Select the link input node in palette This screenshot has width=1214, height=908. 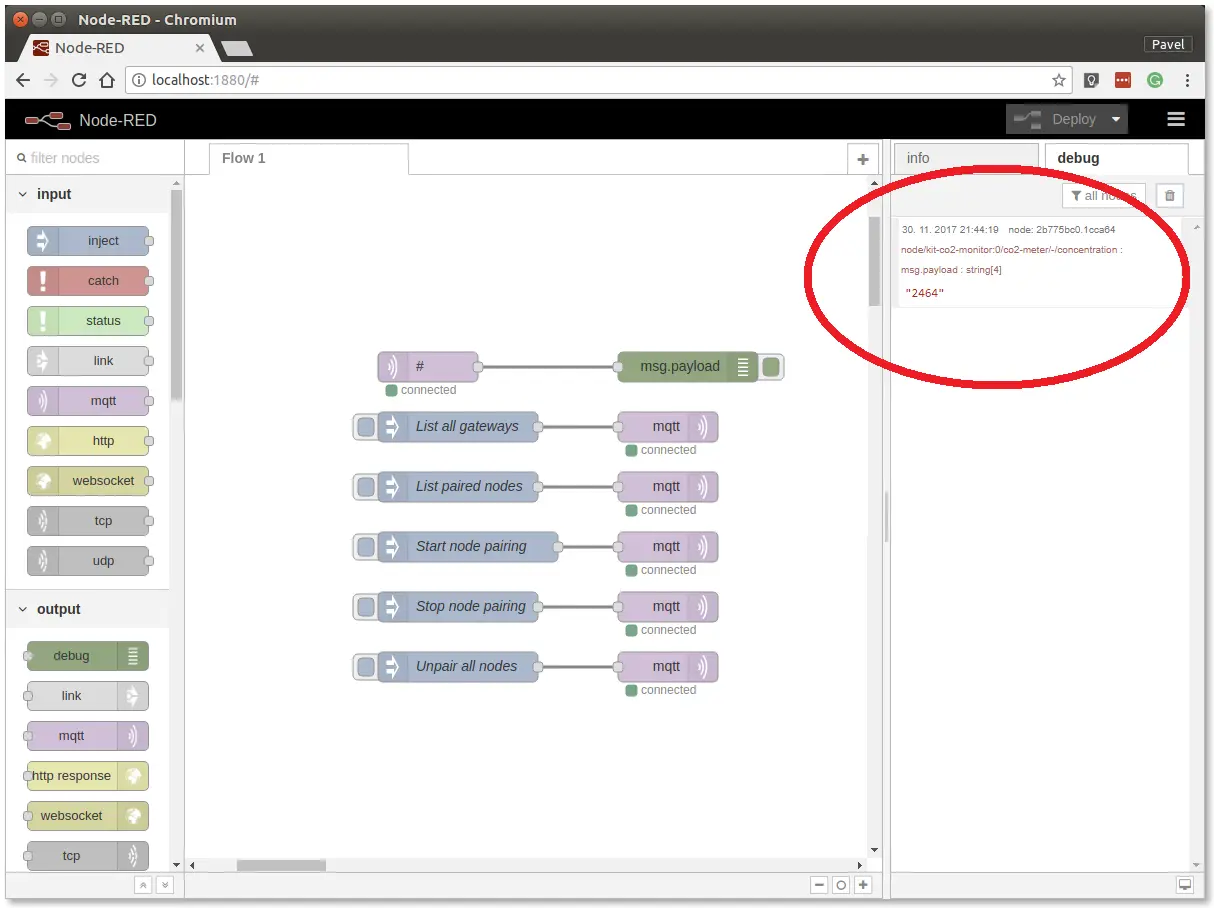click(x=88, y=361)
